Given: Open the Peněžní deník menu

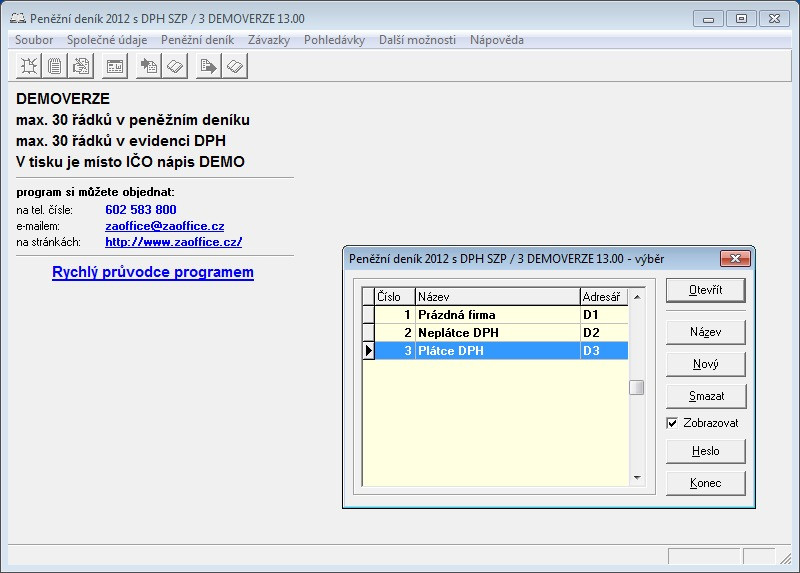Looking at the screenshot, I should [x=197, y=40].
